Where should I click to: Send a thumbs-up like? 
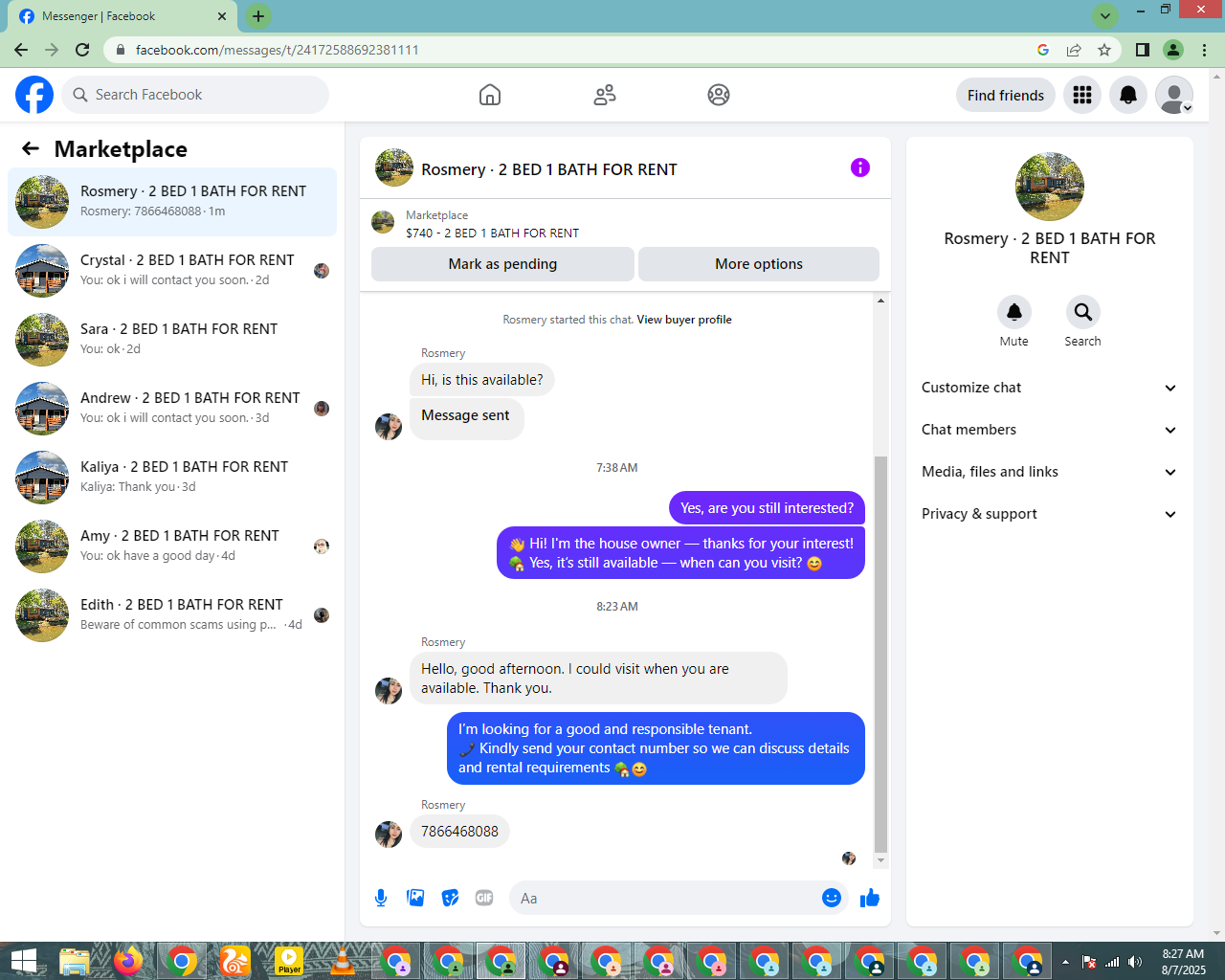(870, 898)
